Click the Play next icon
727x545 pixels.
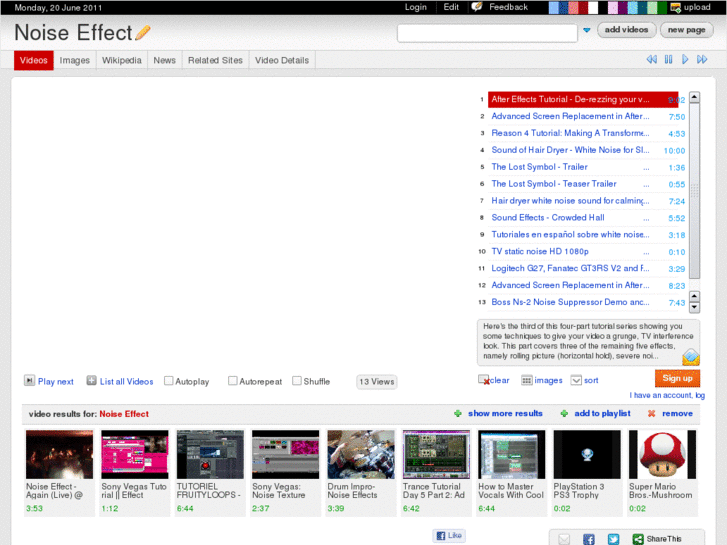tap(29, 381)
